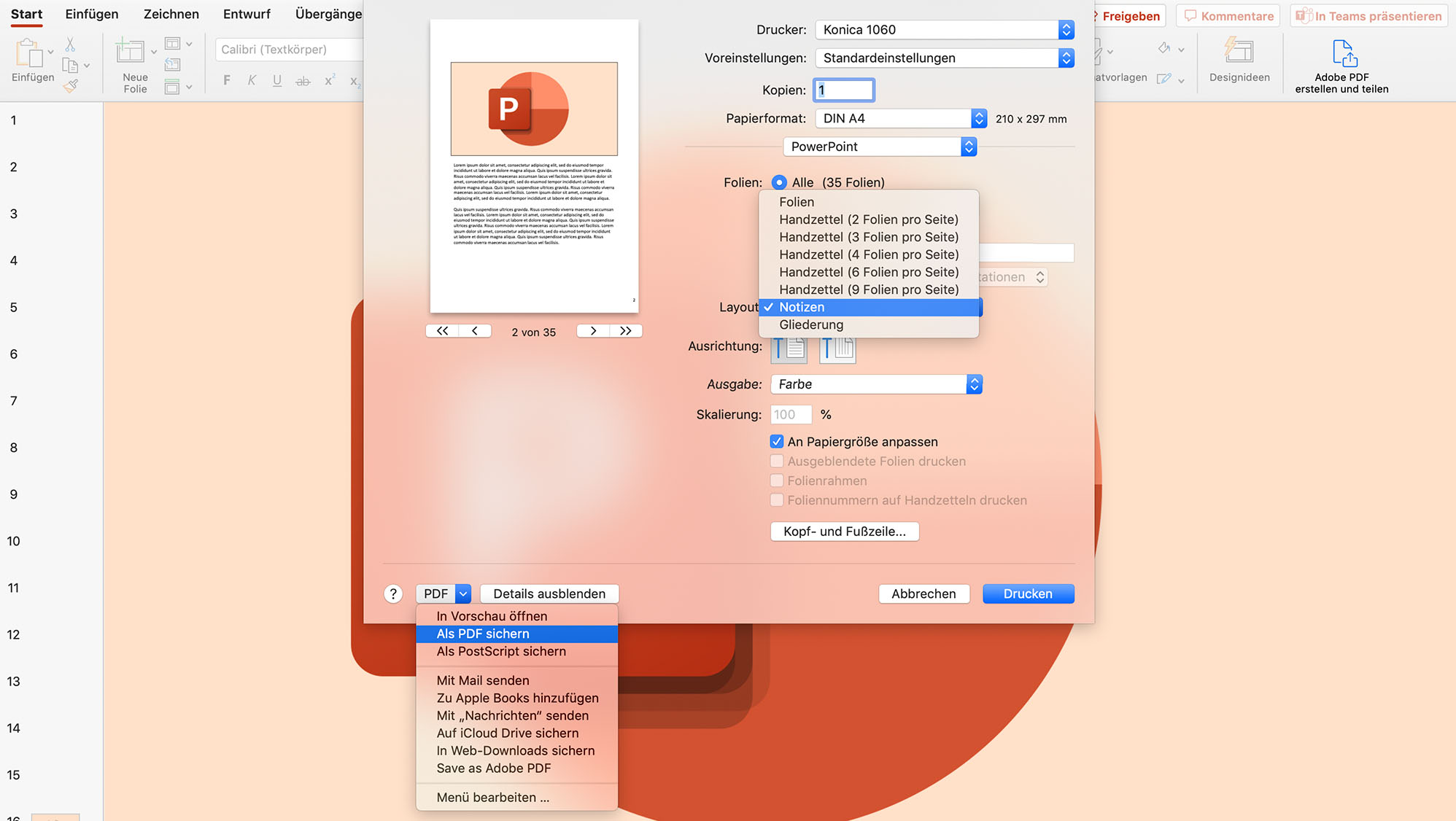Screen dimensions: 1456x821
Task: Click the help question mark button
Action: point(393,594)
